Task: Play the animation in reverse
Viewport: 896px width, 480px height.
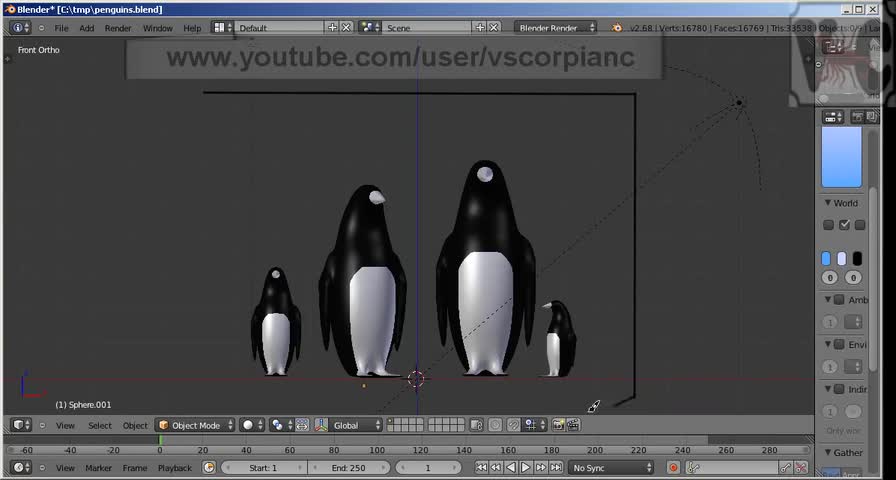Action: [x=511, y=467]
